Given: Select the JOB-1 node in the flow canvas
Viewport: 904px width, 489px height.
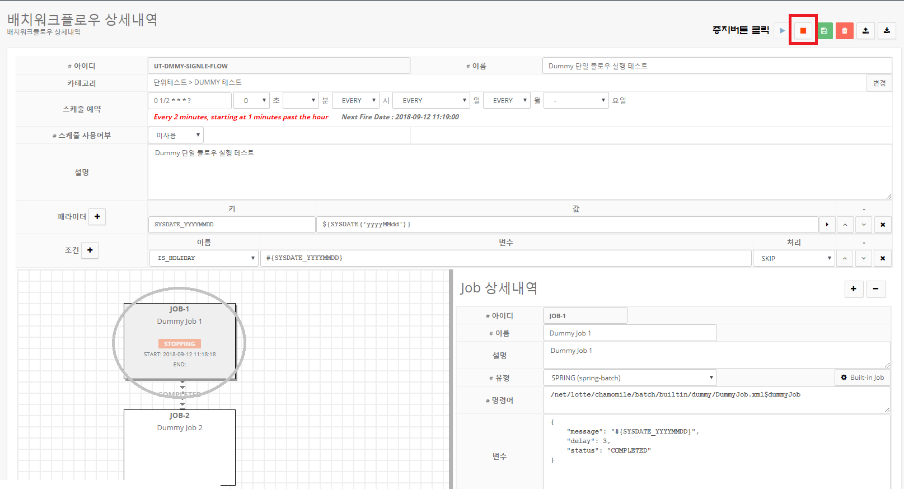Looking at the screenshot, I should [179, 342].
